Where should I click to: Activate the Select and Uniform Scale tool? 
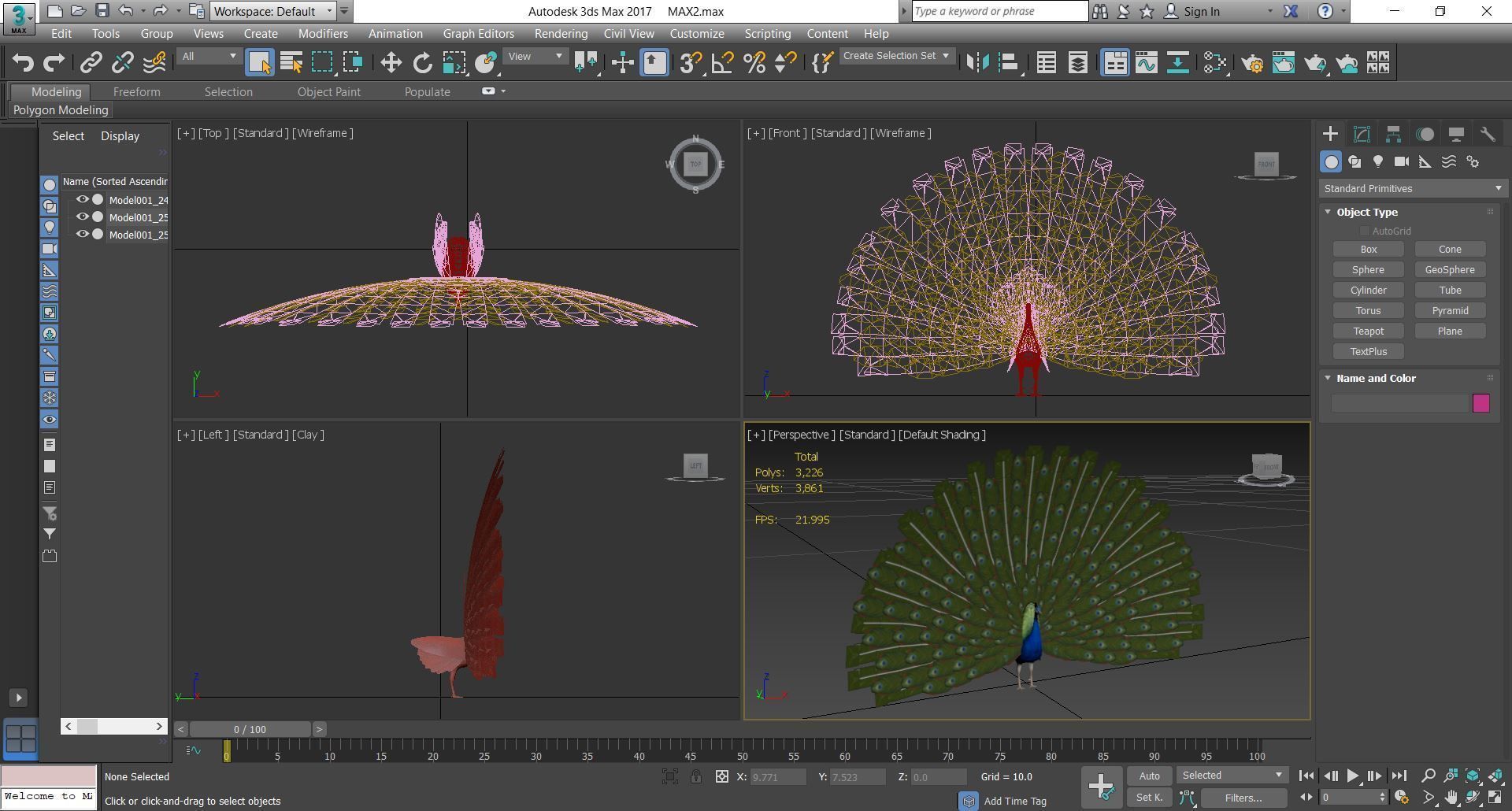point(454,62)
